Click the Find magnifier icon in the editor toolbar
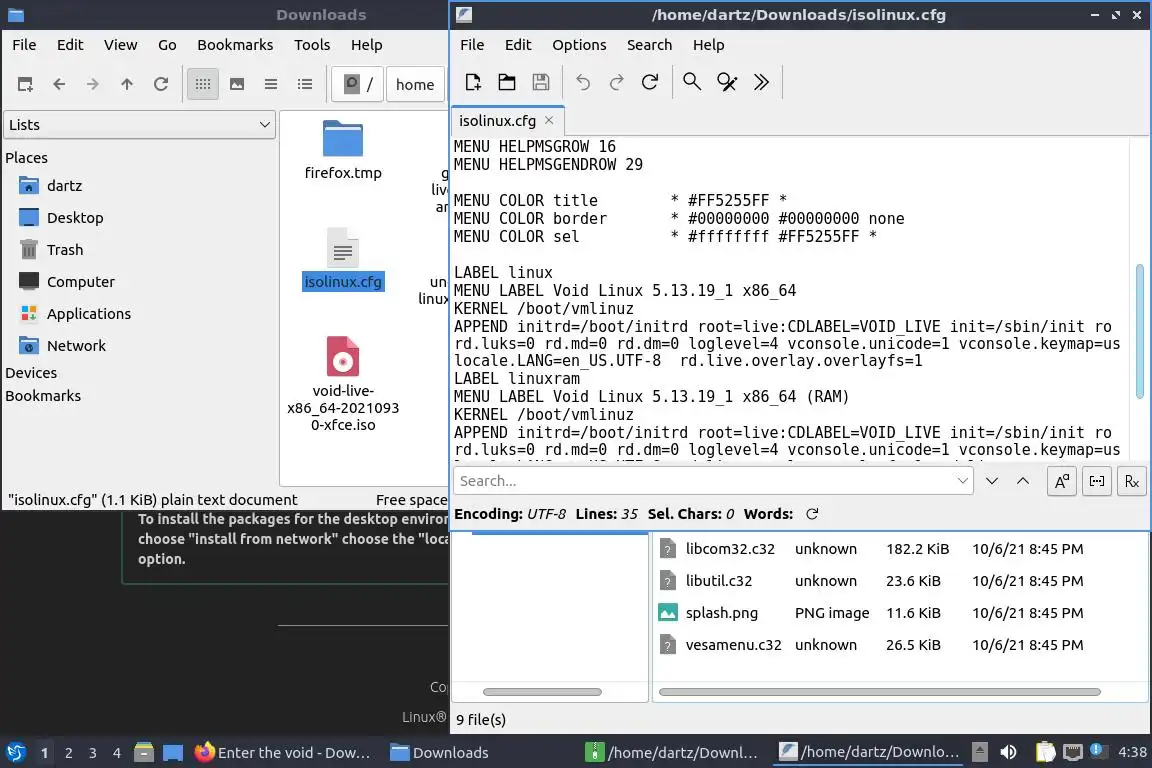Viewport: 1152px width, 768px height. click(692, 82)
